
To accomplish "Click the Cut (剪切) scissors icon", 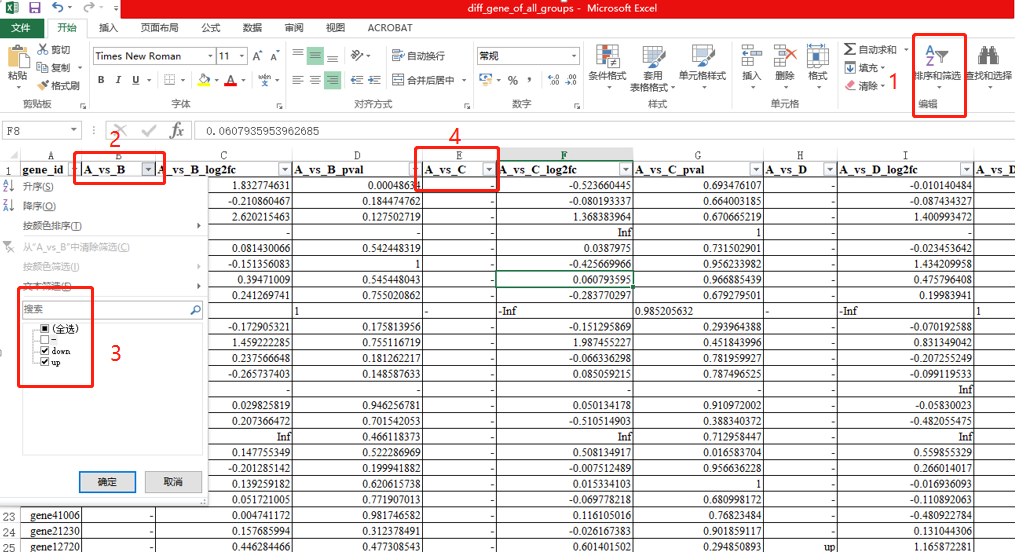I will pyautogui.click(x=43, y=49).
